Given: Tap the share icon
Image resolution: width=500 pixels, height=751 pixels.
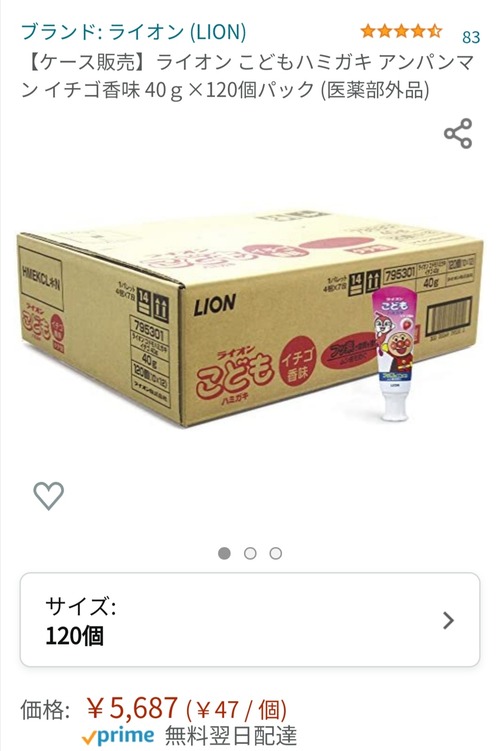Looking at the screenshot, I should tap(458, 133).
